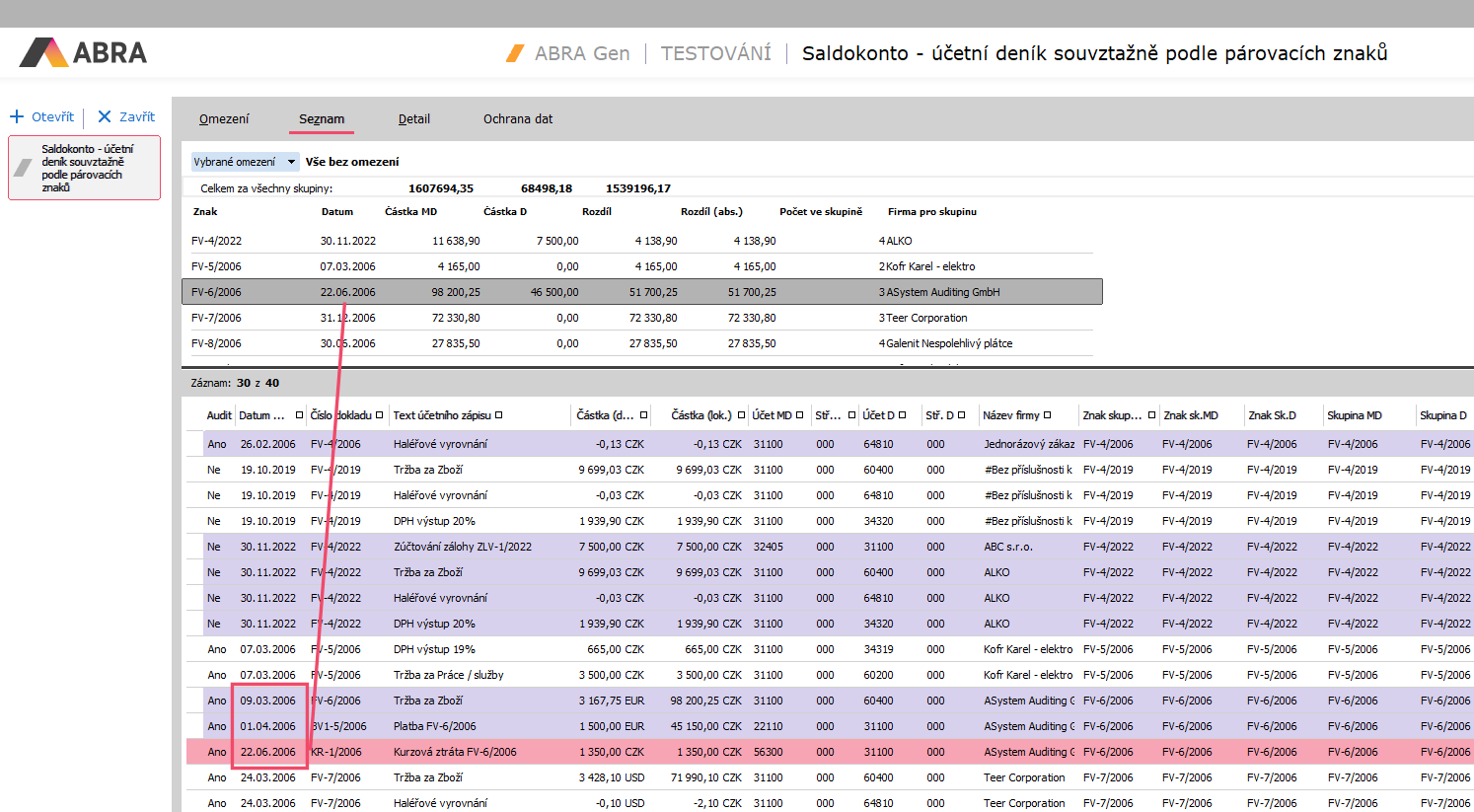Open the Vybrané omezení dropdown
Viewport: 1474px width, 812px height.
(291, 162)
